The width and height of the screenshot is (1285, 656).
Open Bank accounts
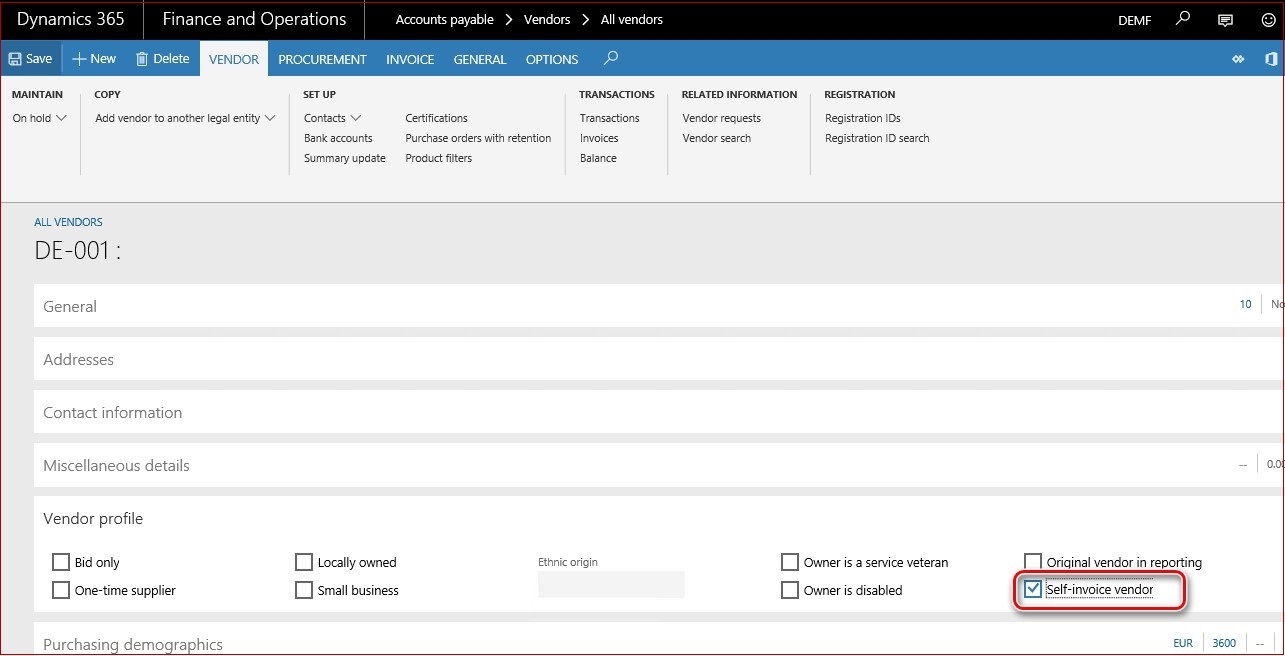click(x=338, y=138)
